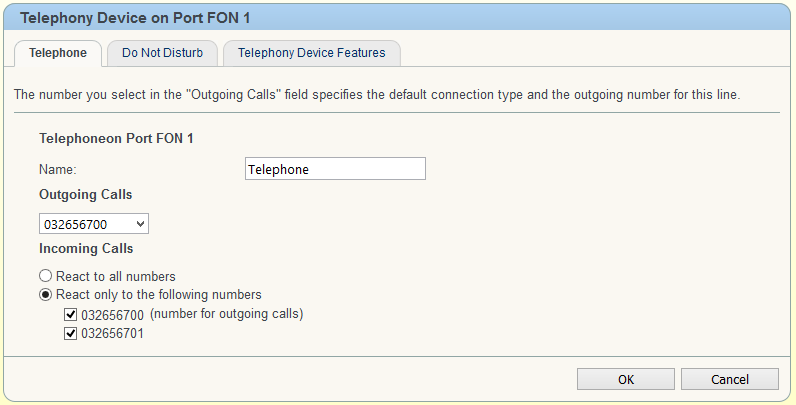Switch to the Do Not Disturb tab
This screenshot has width=796, height=405.
pyautogui.click(x=162, y=53)
